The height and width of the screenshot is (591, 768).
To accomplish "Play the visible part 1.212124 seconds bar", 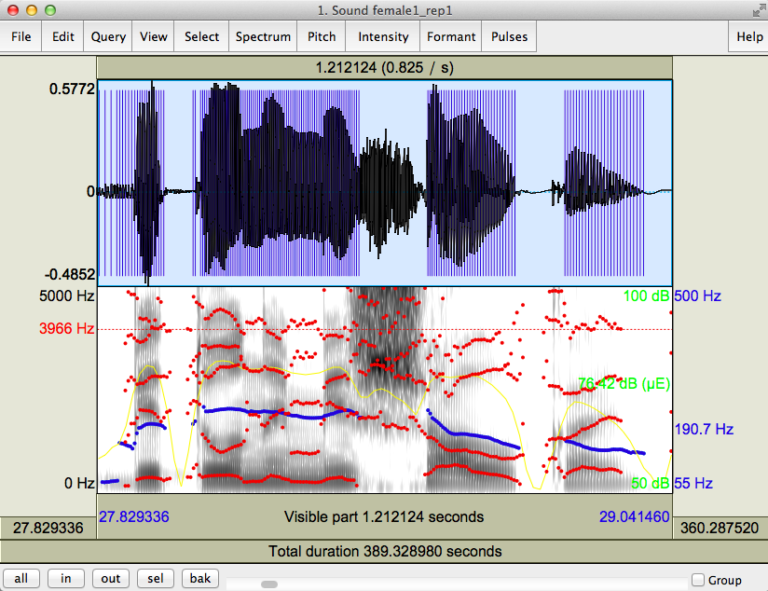I will [384, 517].
